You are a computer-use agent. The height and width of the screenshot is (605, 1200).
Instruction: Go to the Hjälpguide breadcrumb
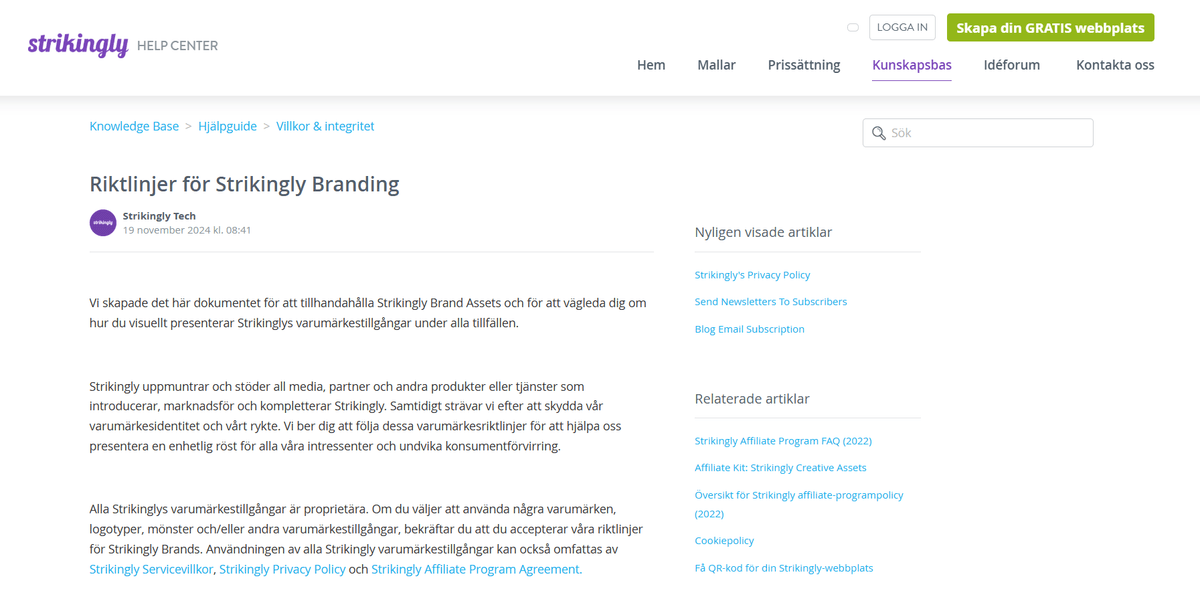(227, 126)
